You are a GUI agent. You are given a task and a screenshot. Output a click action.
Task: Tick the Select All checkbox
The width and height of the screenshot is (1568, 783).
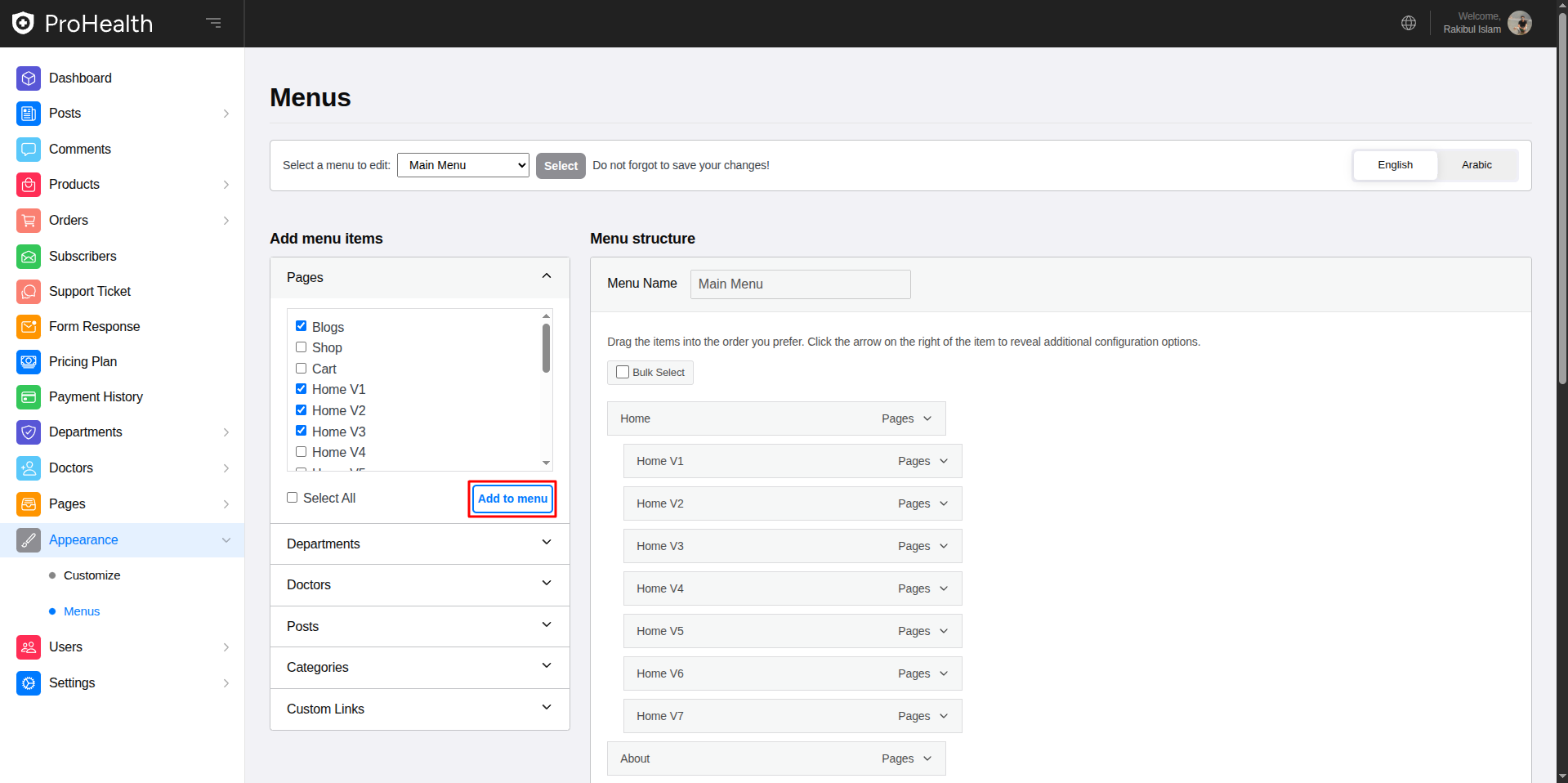(x=292, y=498)
